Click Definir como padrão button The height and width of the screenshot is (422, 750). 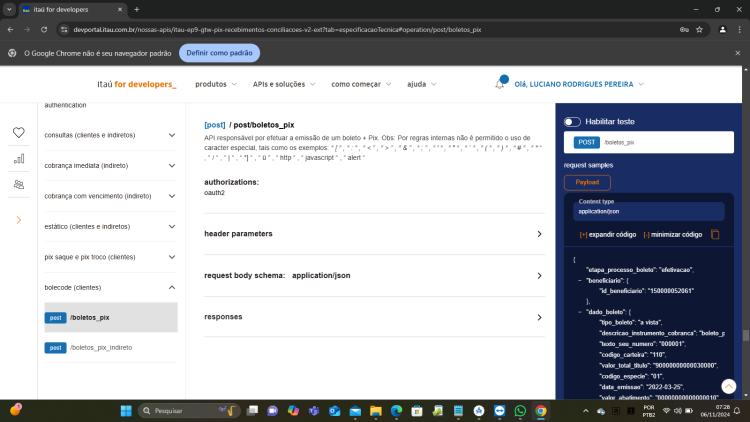tap(220, 53)
